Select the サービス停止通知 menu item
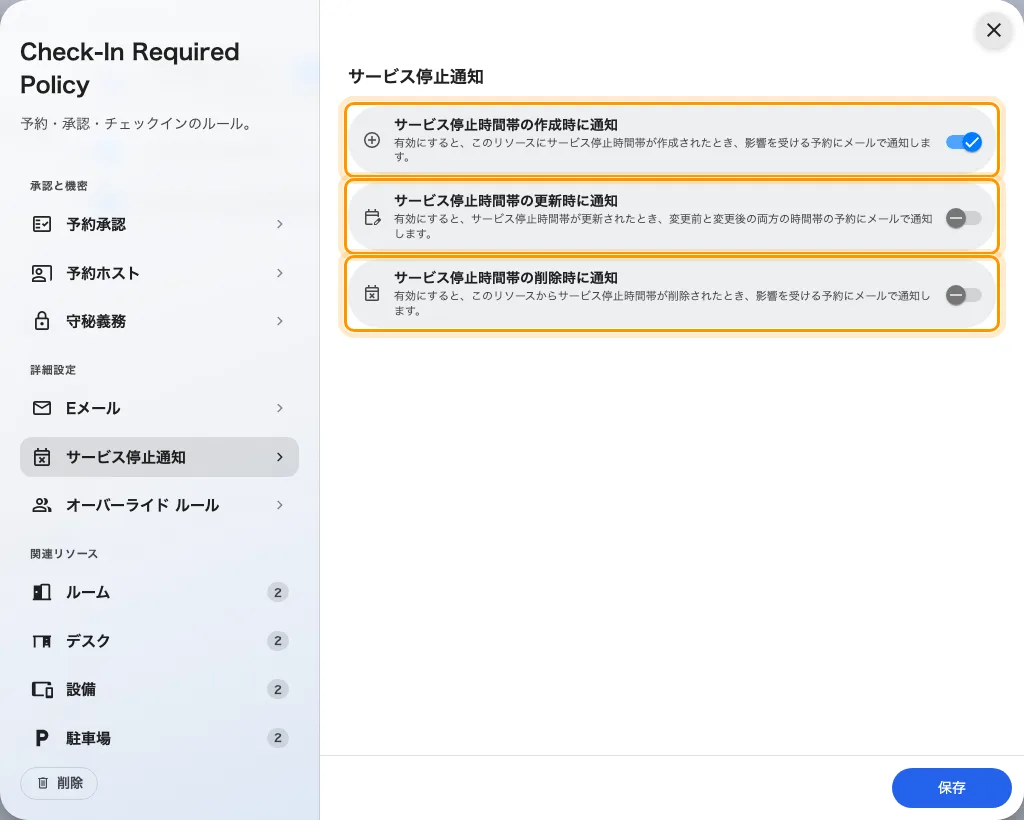 [159, 457]
